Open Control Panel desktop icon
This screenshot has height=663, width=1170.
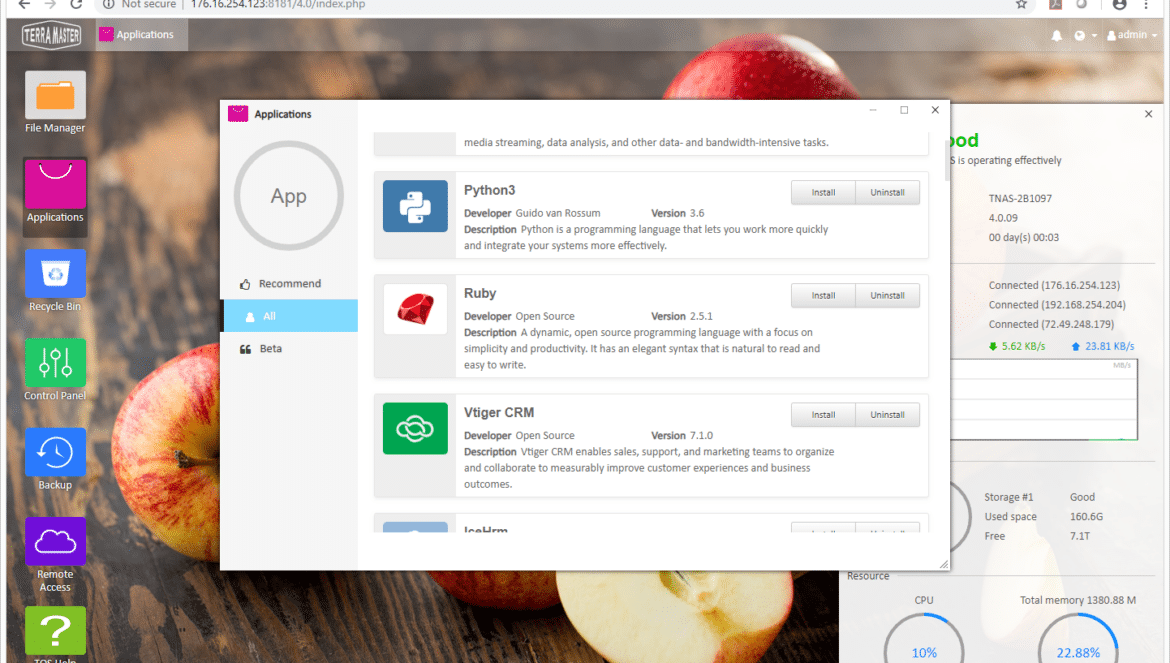pos(55,371)
